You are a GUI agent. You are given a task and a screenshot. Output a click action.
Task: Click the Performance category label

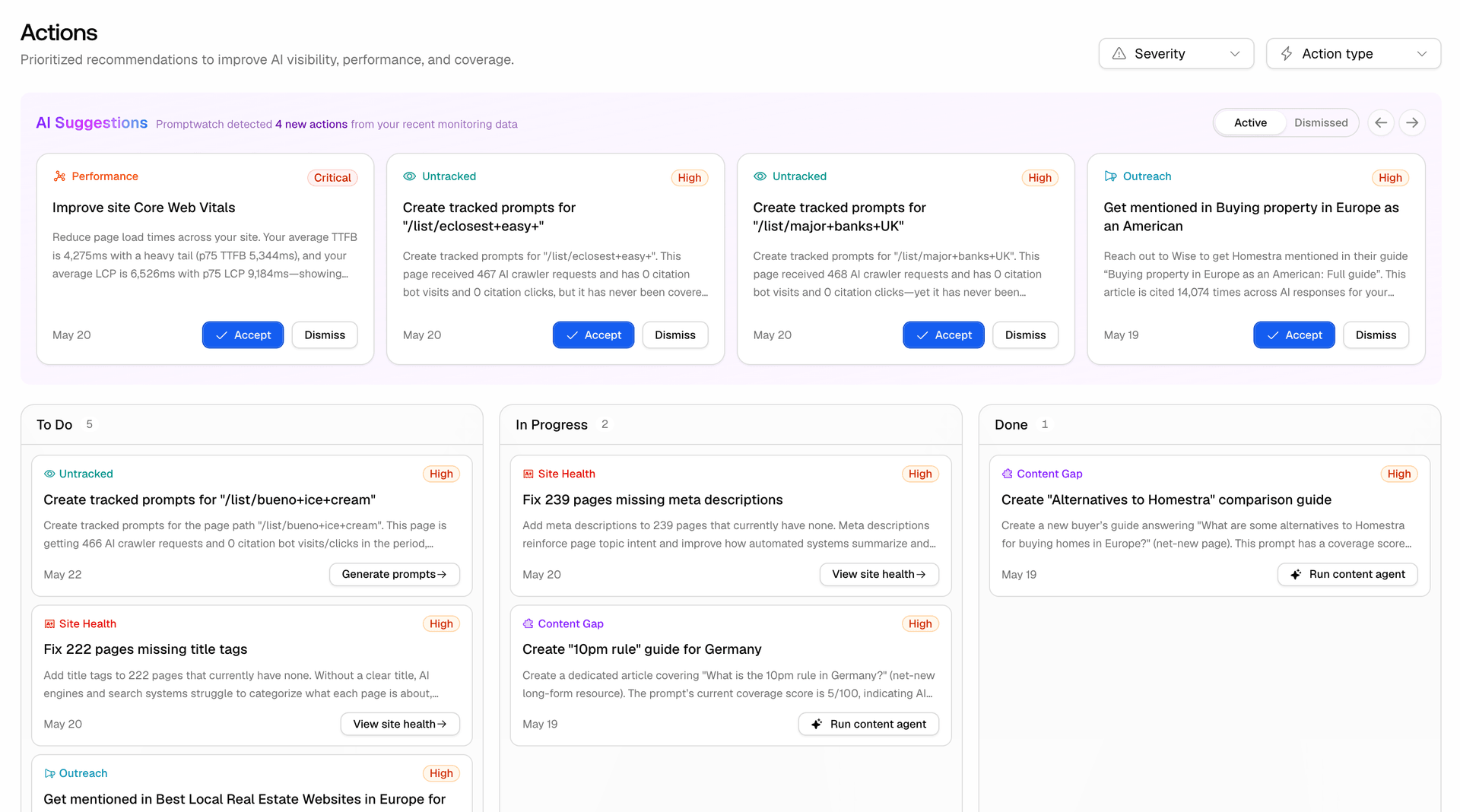[105, 176]
